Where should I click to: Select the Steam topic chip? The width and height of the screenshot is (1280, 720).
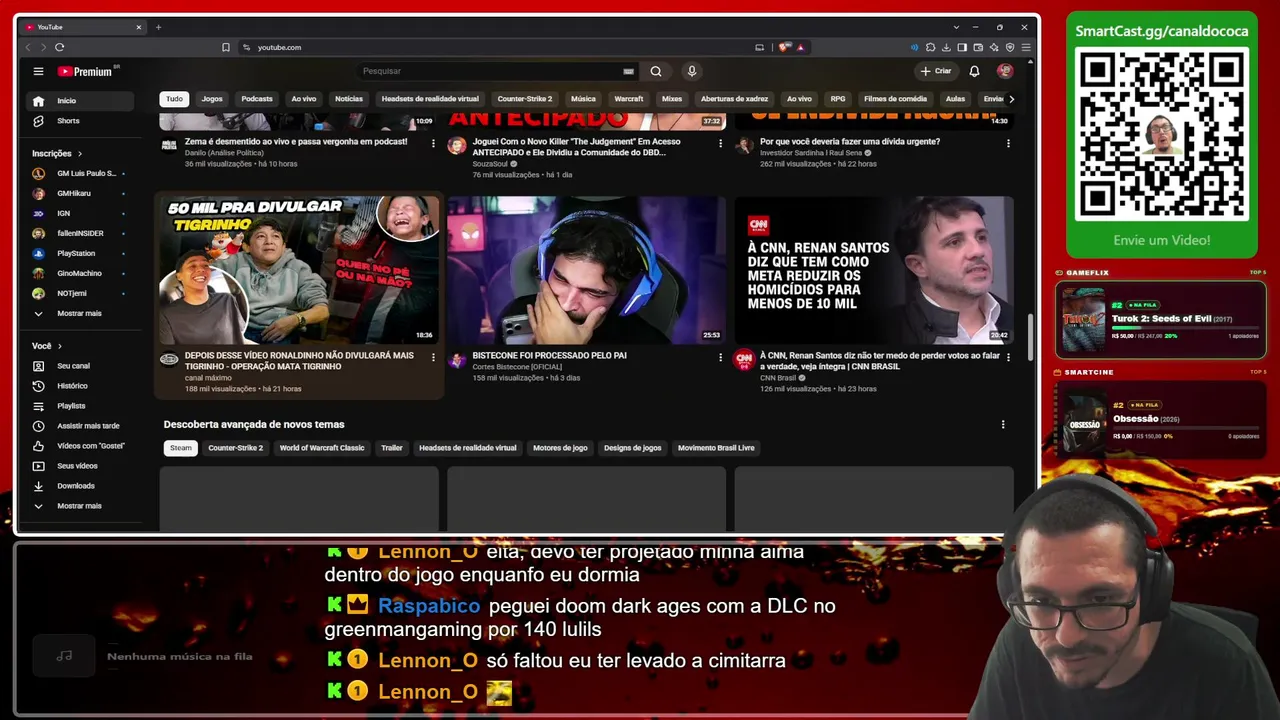point(181,448)
